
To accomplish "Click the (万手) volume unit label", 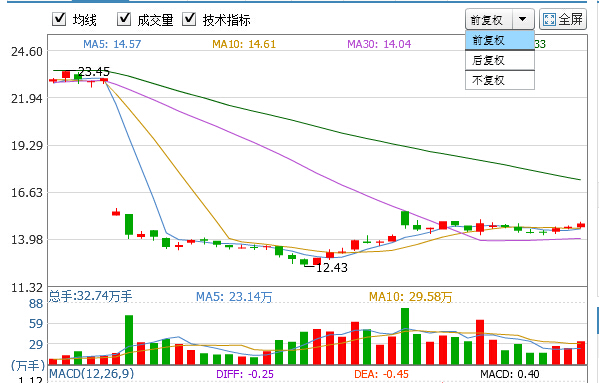I will tap(28, 365).
